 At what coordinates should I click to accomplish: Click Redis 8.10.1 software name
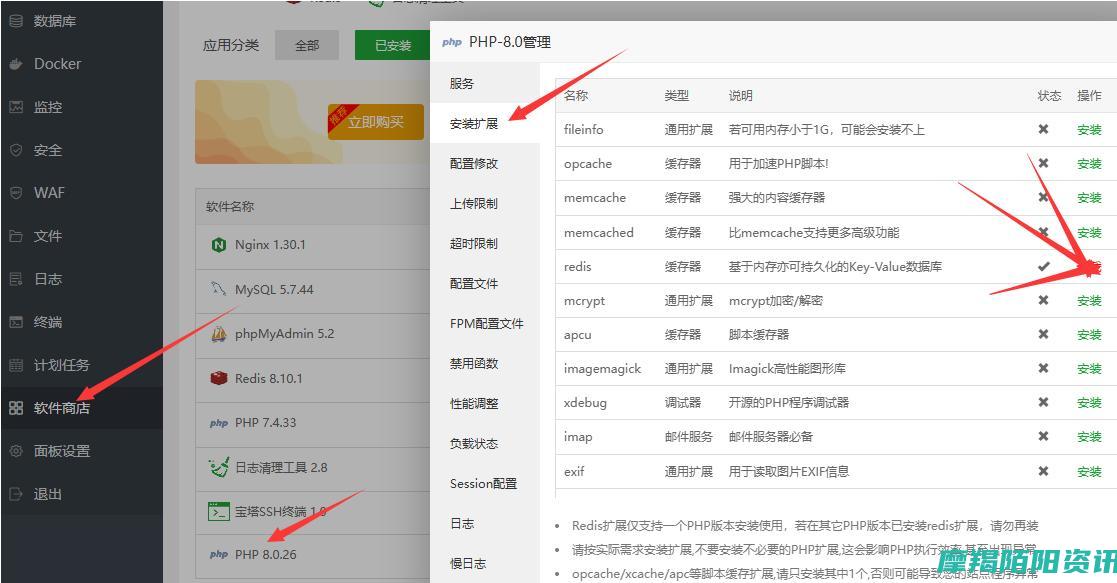tap(269, 378)
